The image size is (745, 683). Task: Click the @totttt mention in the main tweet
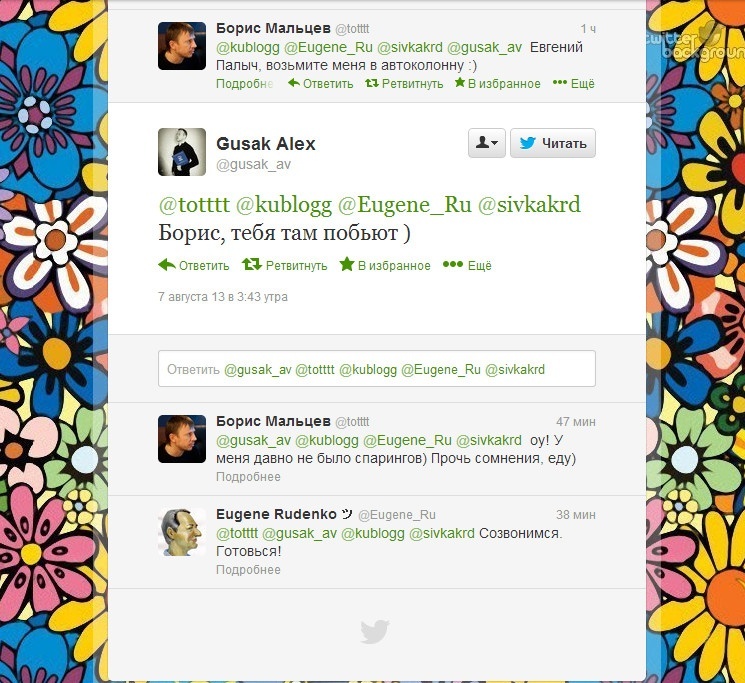(194, 205)
